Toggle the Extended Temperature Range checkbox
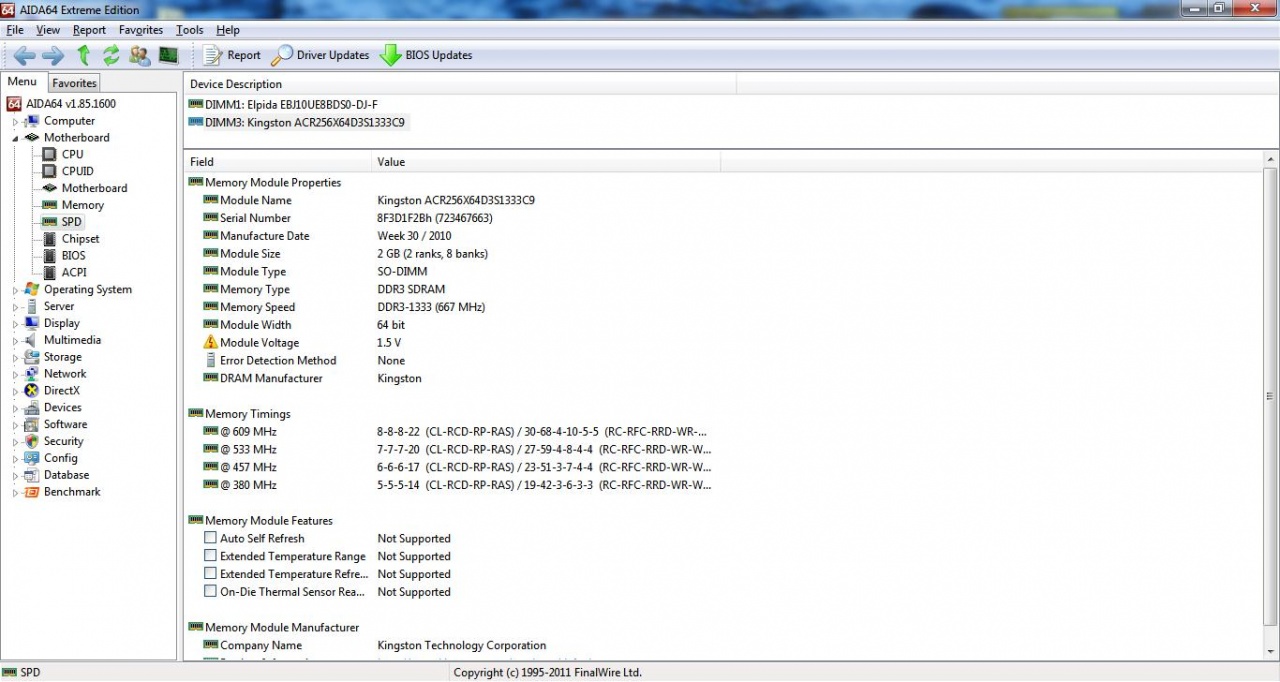The image size is (1280, 682). click(210, 556)
